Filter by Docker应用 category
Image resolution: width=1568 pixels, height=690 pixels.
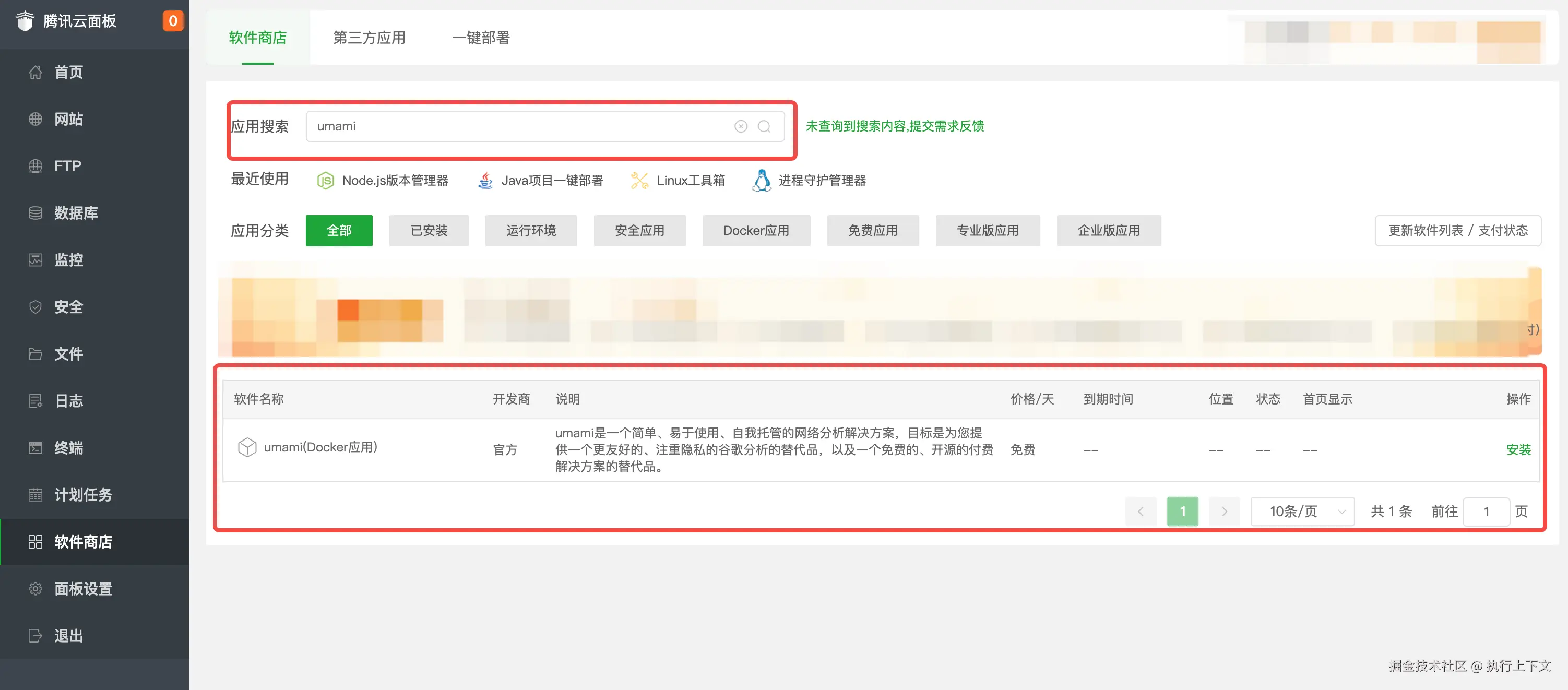click(755, 231)
